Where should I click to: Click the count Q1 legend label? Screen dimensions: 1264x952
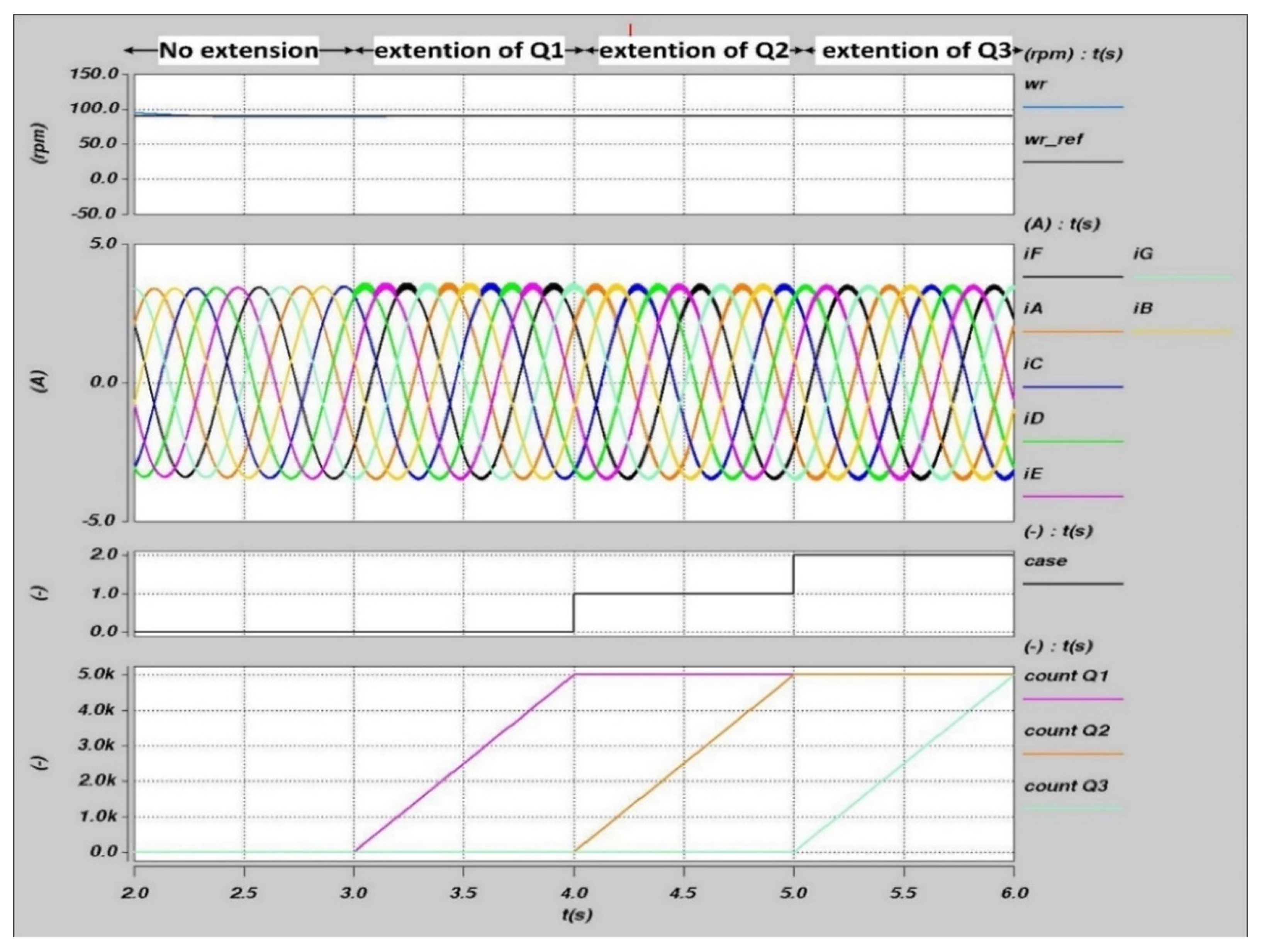(x=1066, y=676)
